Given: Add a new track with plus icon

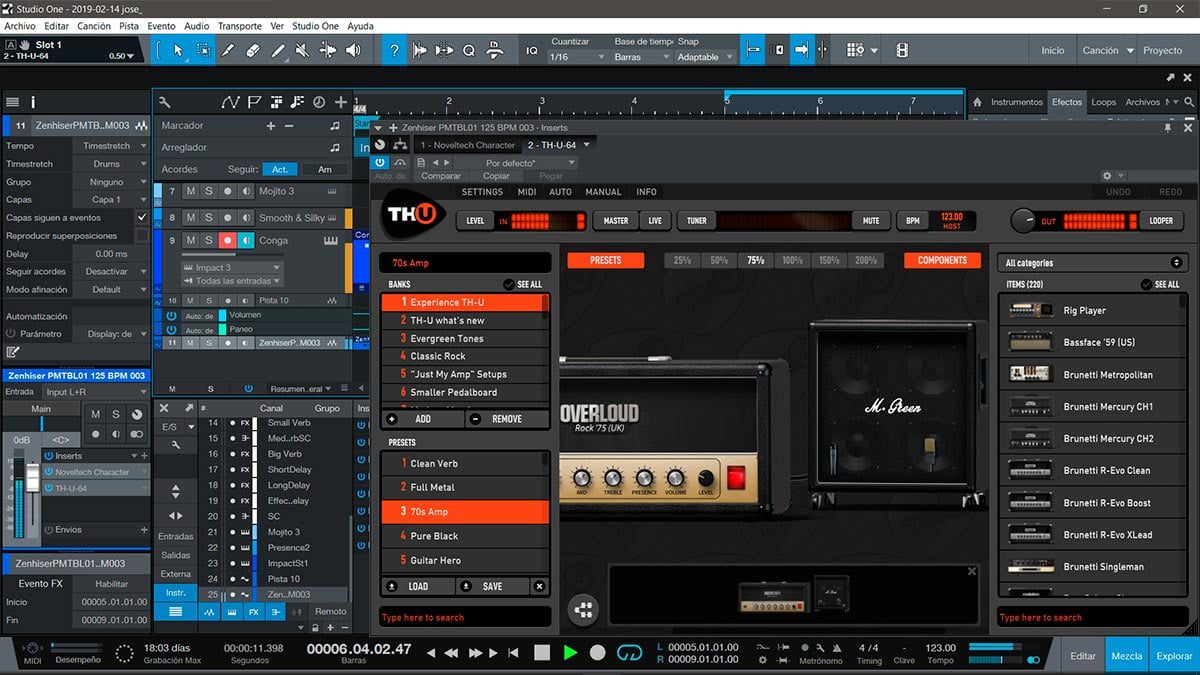Looking at the screenshot, I should coord(341,102).
